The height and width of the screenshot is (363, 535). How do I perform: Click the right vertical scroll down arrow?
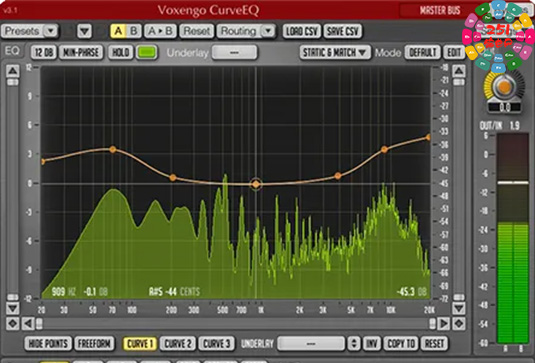click(459, 308)
